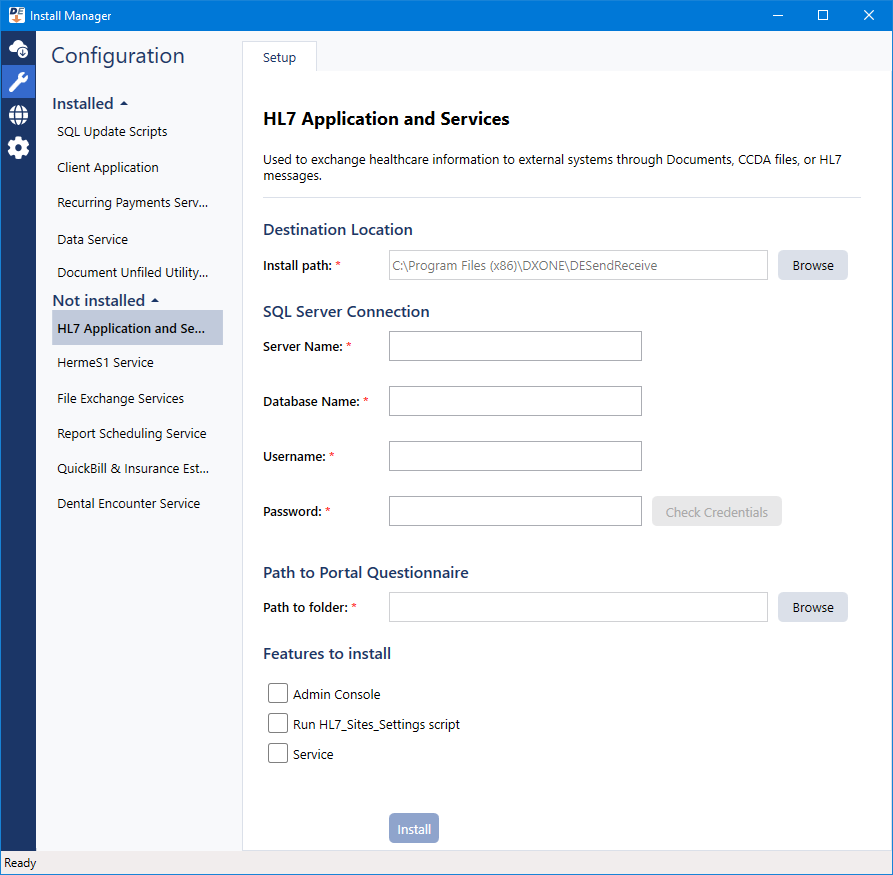Image resolution: width=893 pixels, height=875 pixels.
Task: Open SQL Update Scripts configuration
Action: pos(112,132)
